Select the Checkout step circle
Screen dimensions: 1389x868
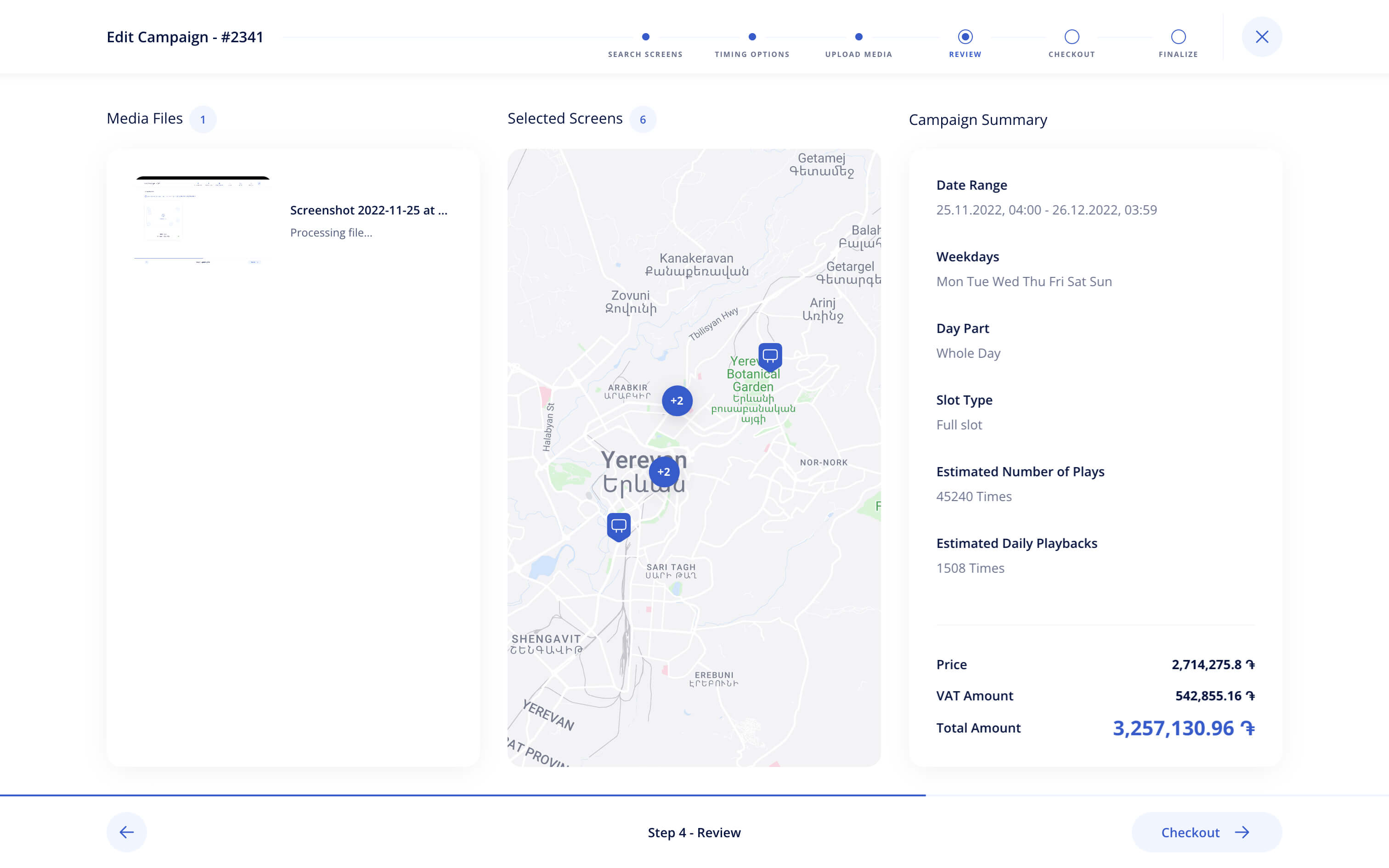point(1071,37)
